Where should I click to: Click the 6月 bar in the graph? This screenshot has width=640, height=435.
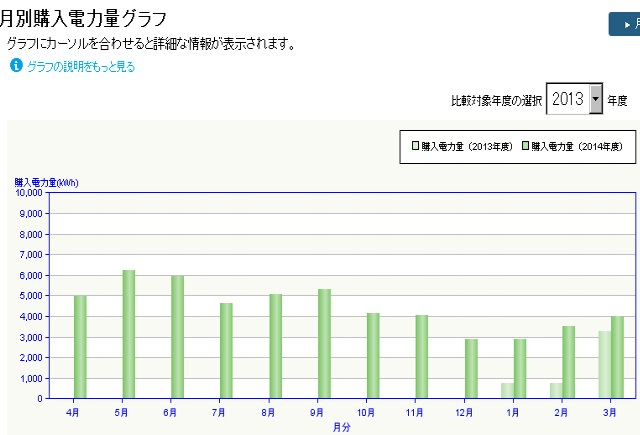pyautogui.click(x=177, y=337)
